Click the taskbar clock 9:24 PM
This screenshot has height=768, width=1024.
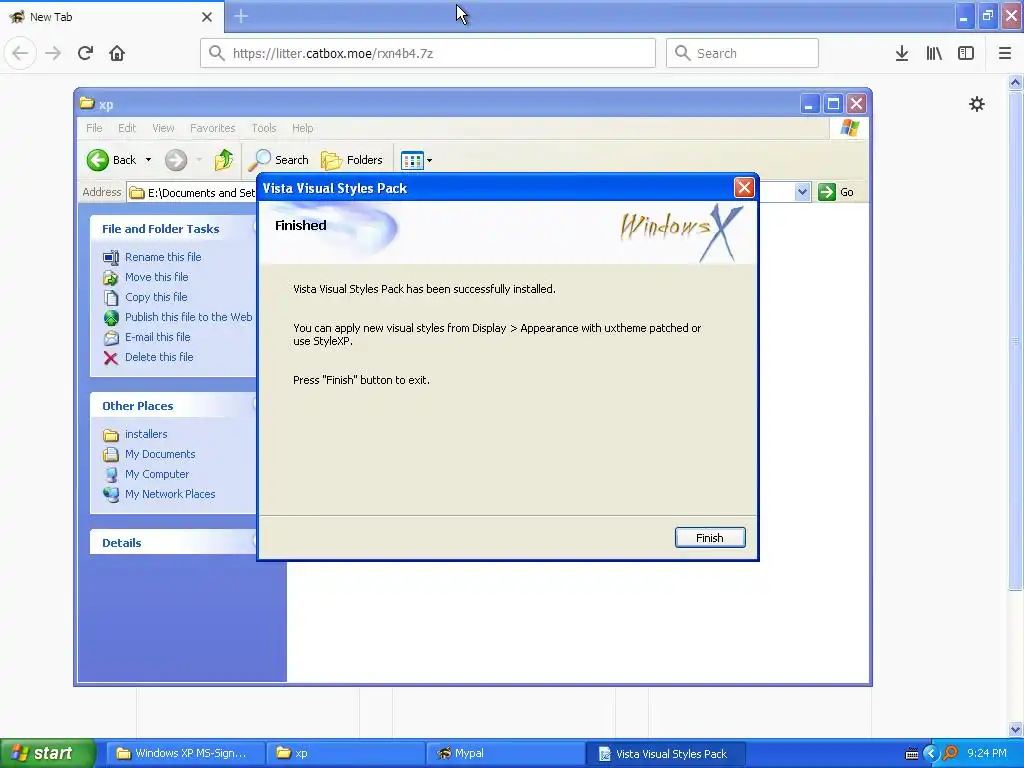tap(987, 754)
